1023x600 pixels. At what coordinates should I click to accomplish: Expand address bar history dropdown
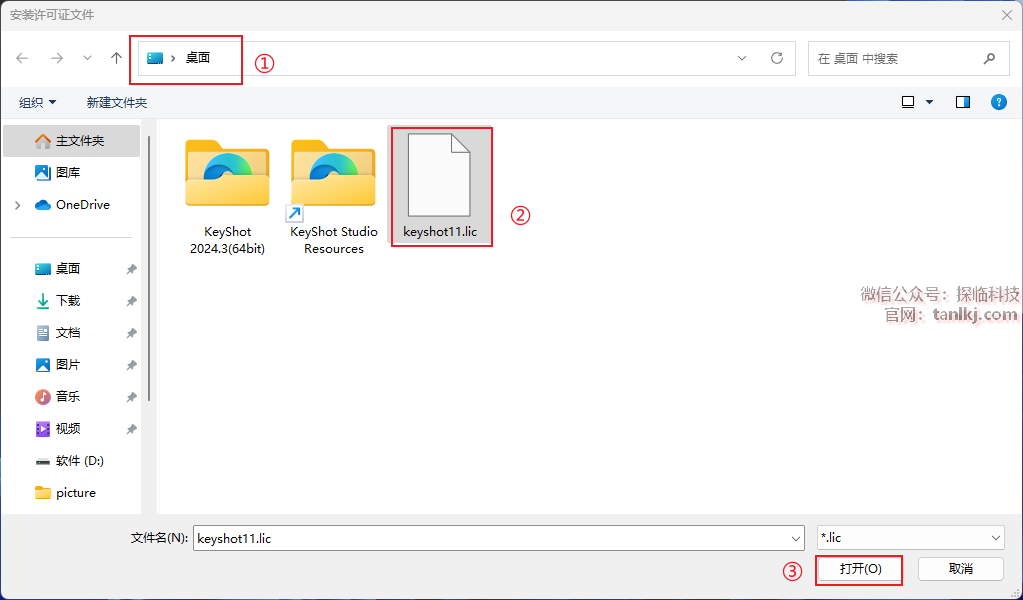pyautogui.click(x=742, y=58)
